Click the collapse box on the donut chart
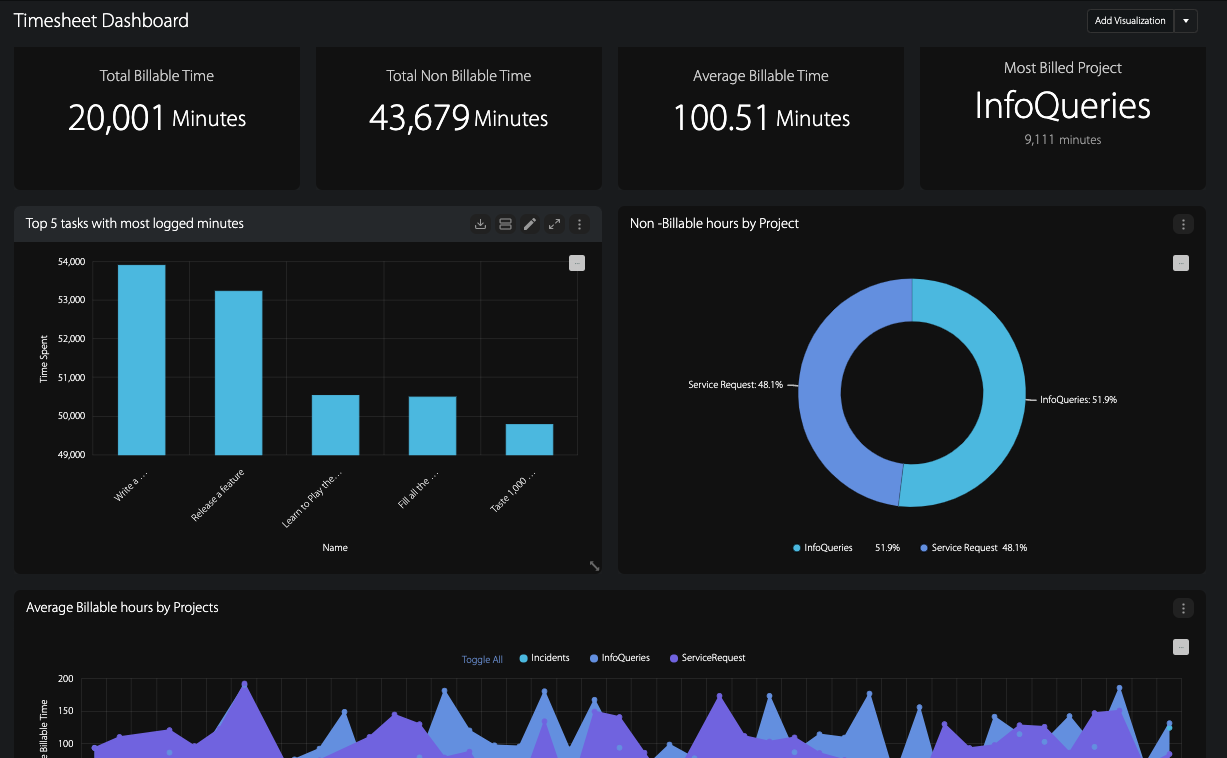1227x758 pixels. [1181, 263]
